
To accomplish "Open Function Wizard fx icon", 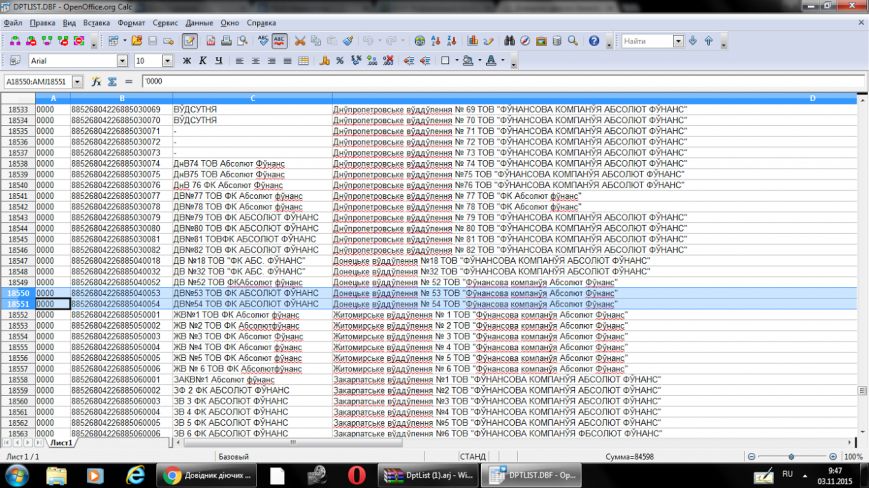I will click(96, 81).
